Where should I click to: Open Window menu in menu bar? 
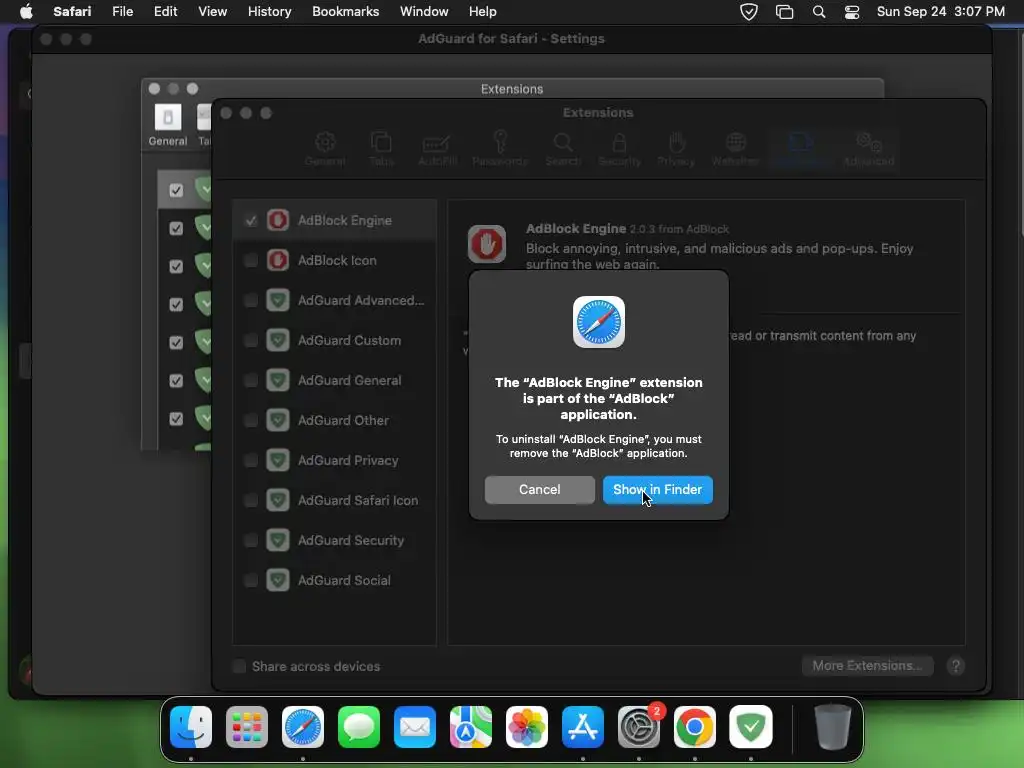coord(424,12)
